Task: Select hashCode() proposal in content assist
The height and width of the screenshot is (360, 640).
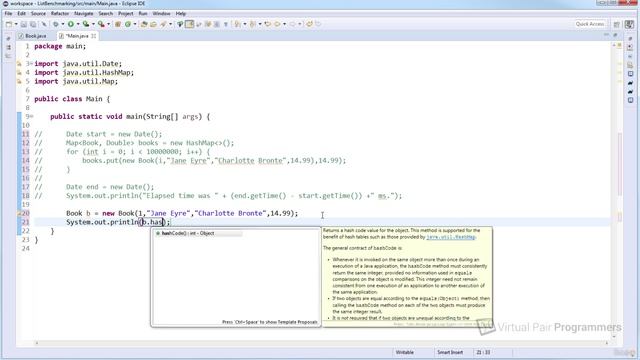Action: (x=199, y=233)
